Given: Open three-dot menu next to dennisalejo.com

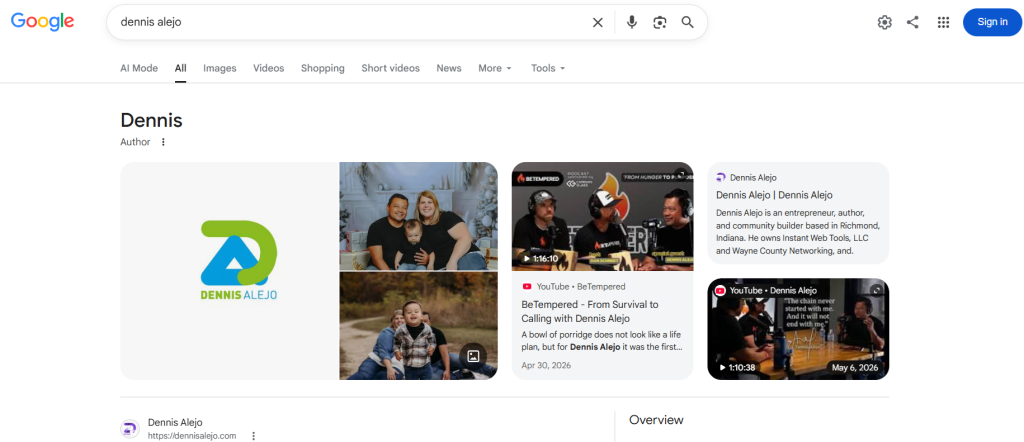Looking at the screenshot, I should pyautogui.click(x=254, y=435).
